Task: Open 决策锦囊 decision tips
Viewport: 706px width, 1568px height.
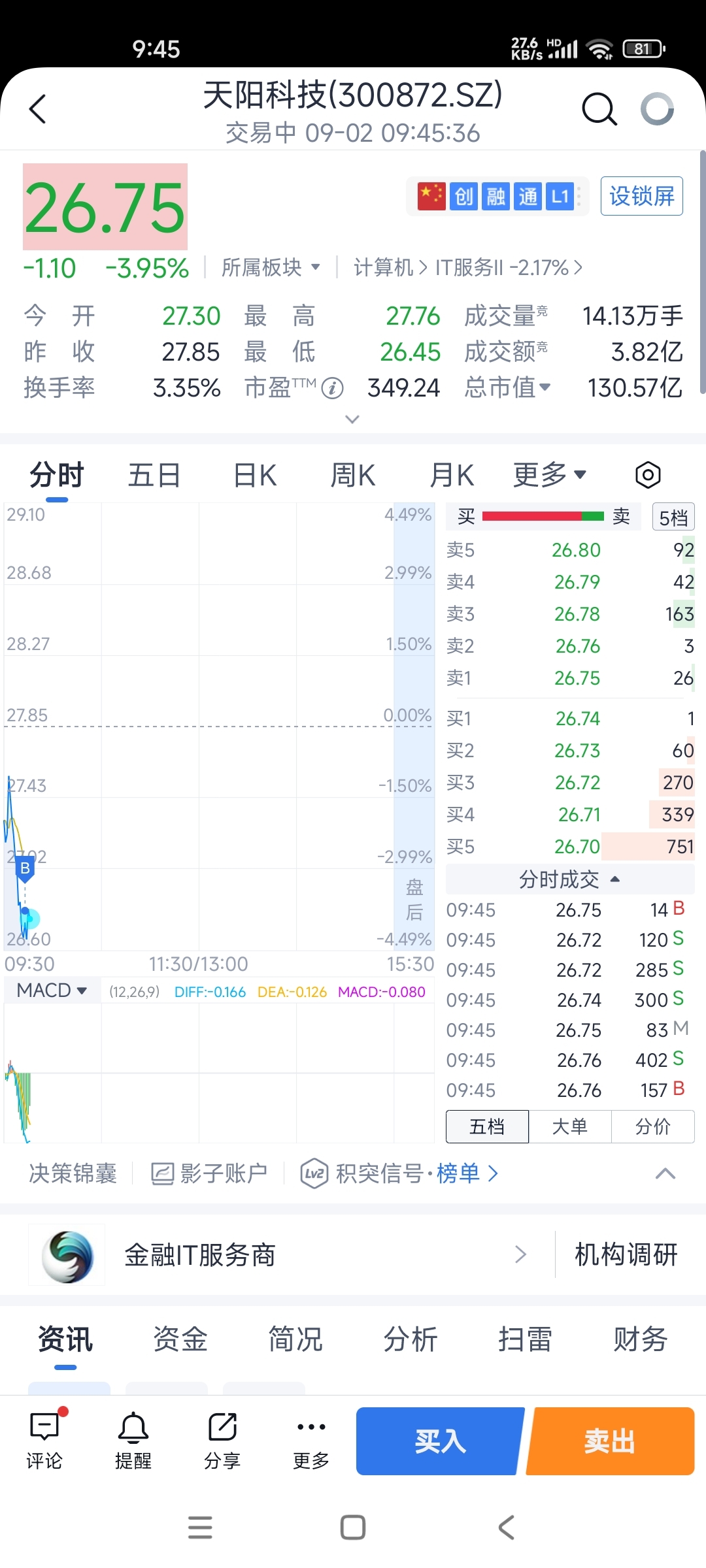Action: pyautogui.click(x=73, y=1174)
